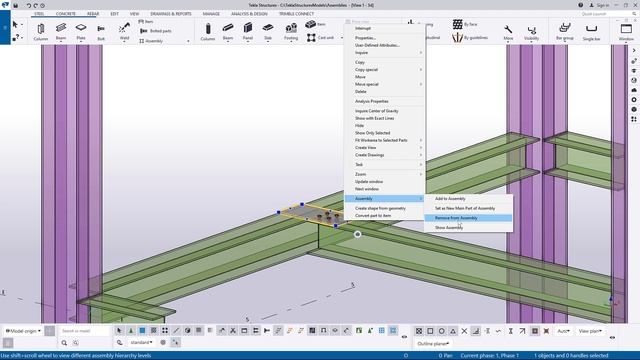Toggle the scissors select cuts switch

pos(233,331)
